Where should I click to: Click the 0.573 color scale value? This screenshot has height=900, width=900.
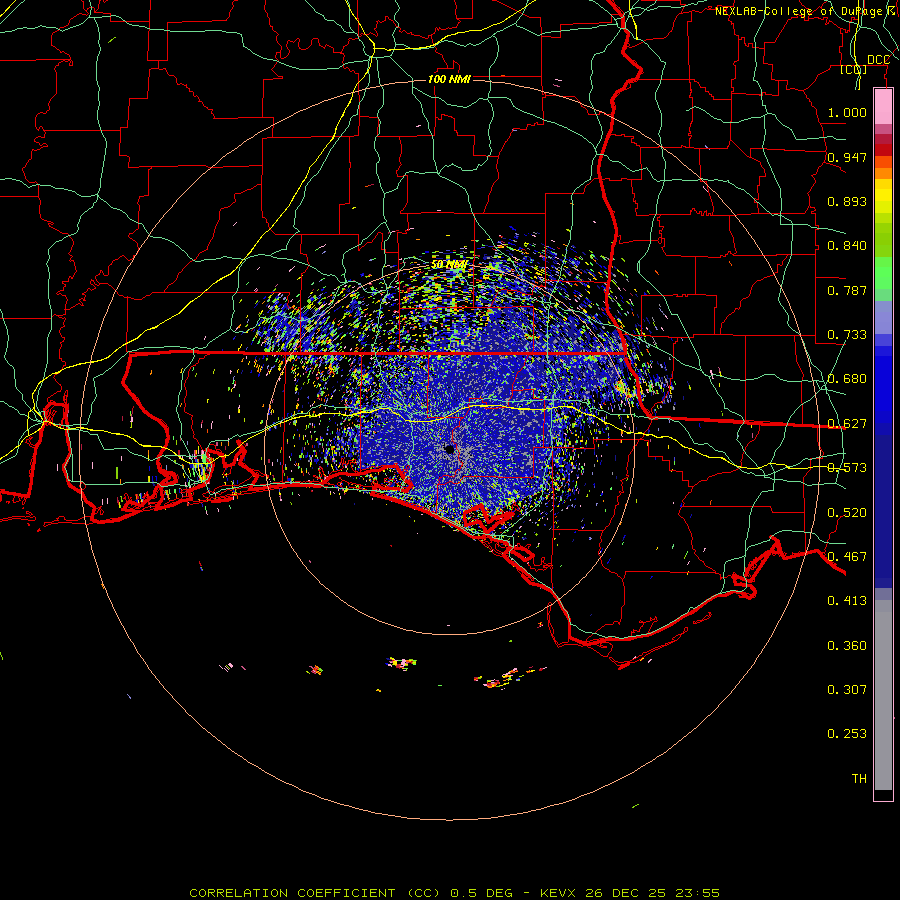tap(847, 468)
